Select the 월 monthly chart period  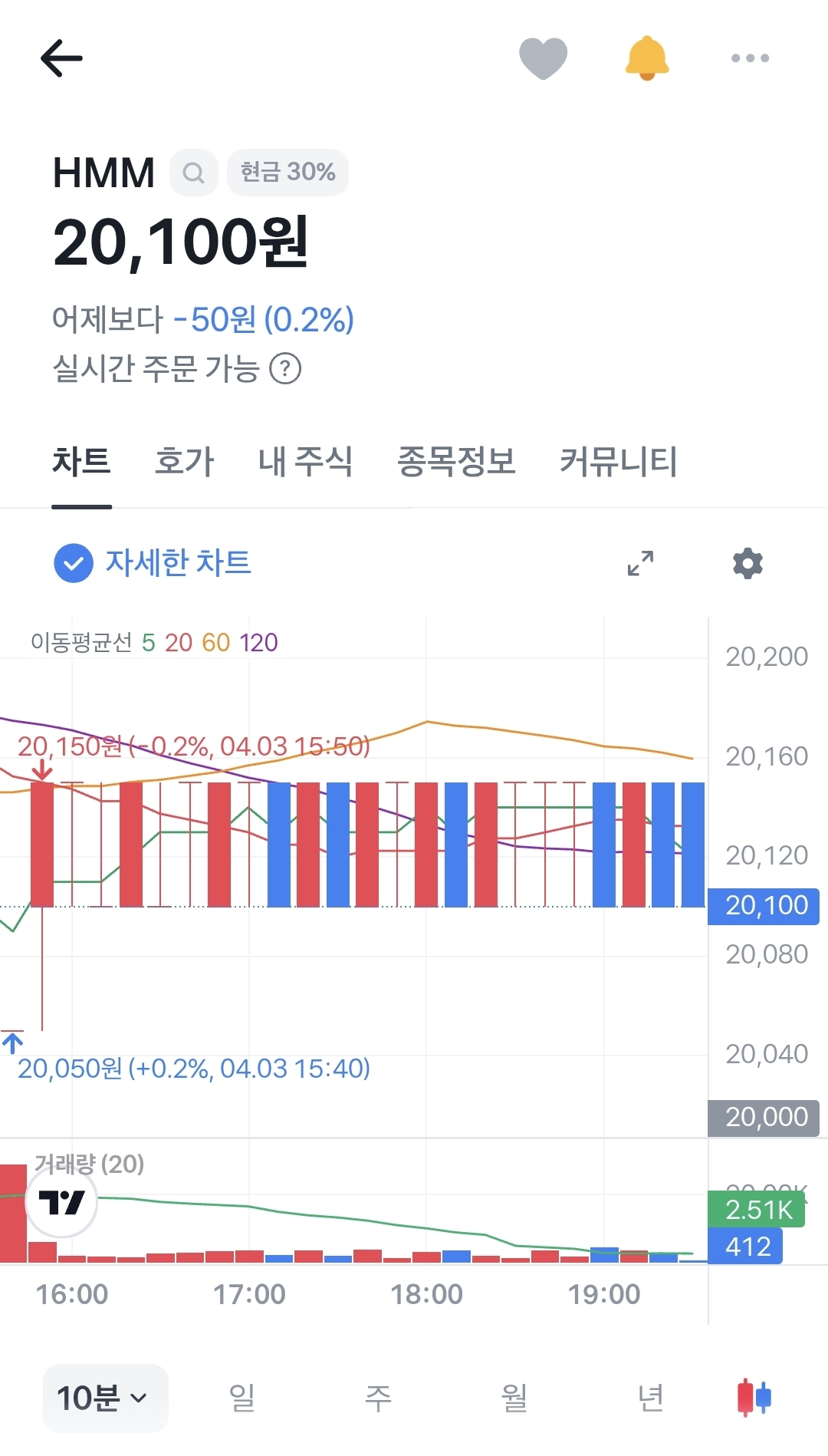click(x=514, y=1398)
